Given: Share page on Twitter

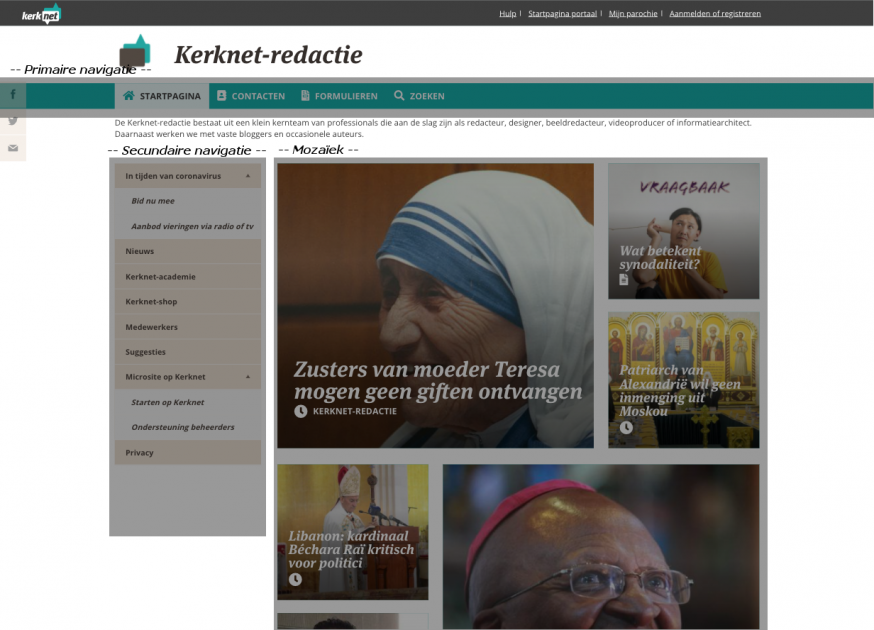Looking at the screenshot, I should click(13, 121).
